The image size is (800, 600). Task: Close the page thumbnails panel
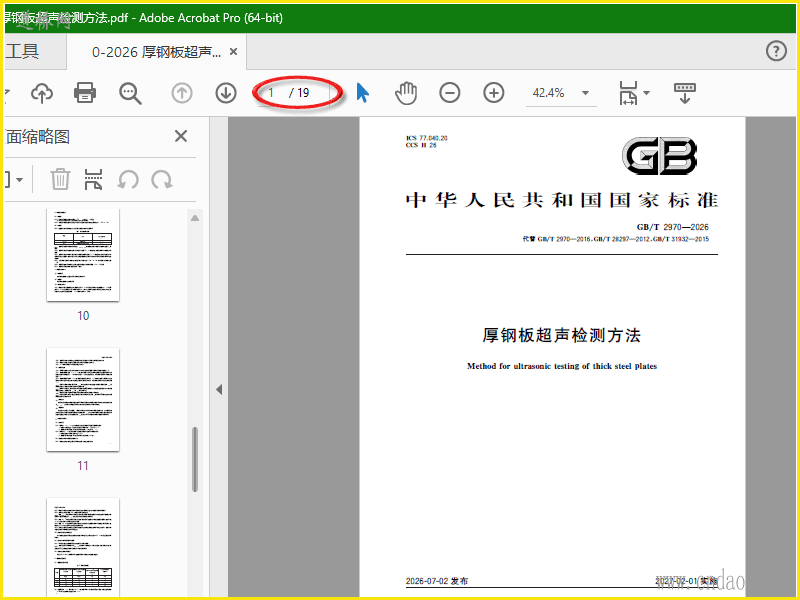point(181,136)
